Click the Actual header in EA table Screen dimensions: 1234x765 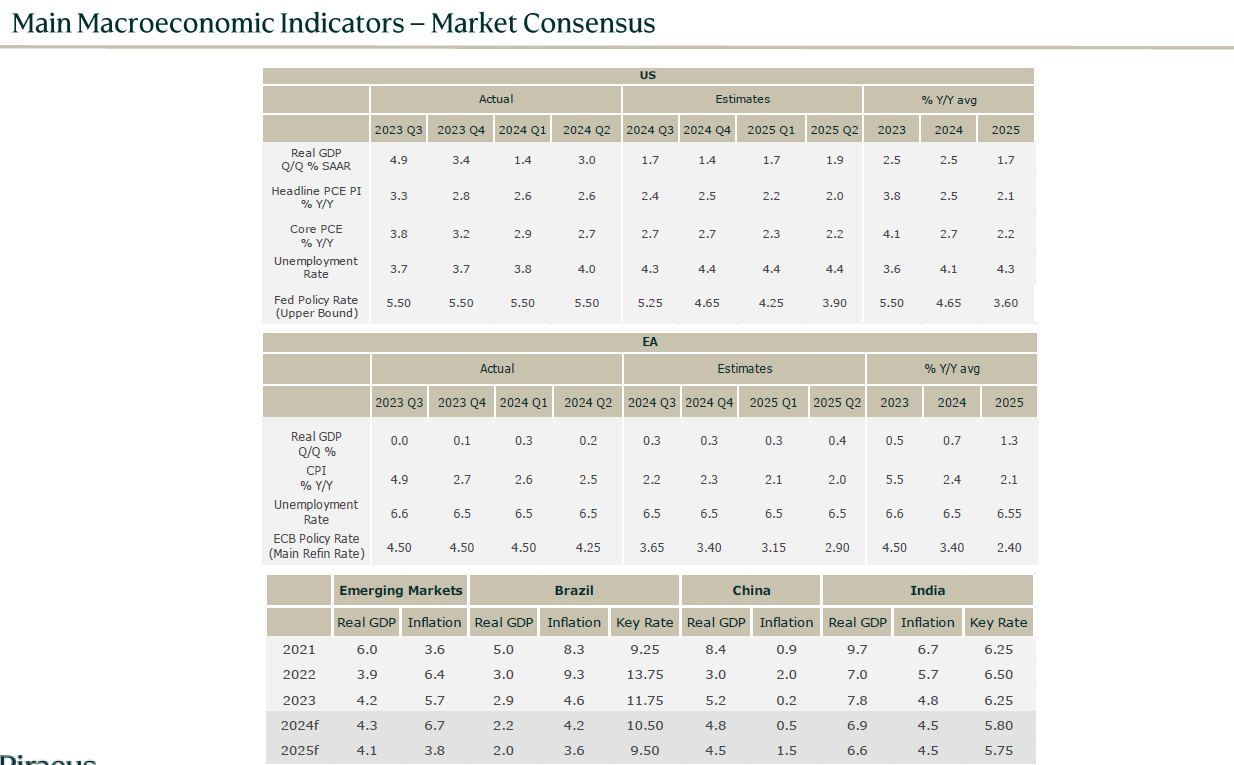[x=496, y=368]
